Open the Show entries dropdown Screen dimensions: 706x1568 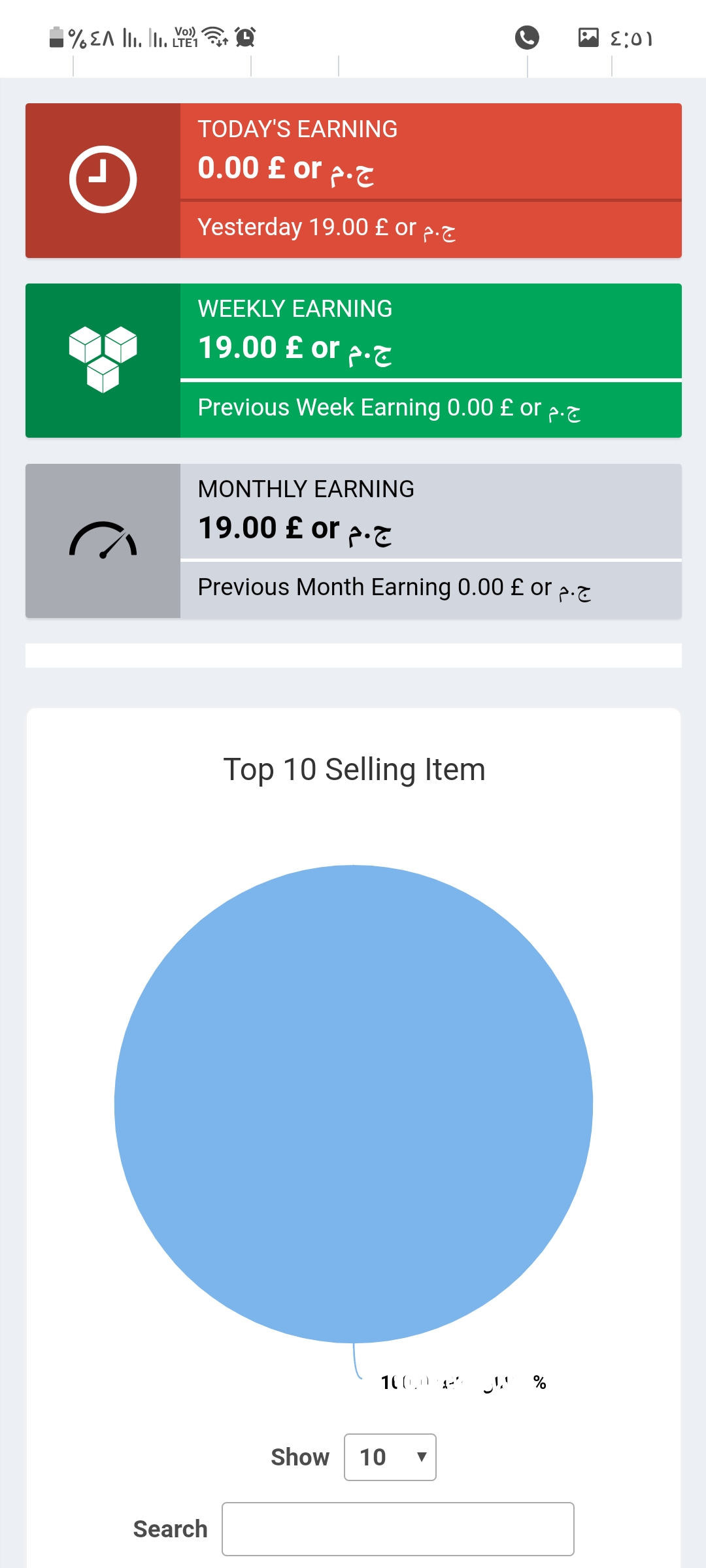pyautogui.click(x=390, y=1457)
